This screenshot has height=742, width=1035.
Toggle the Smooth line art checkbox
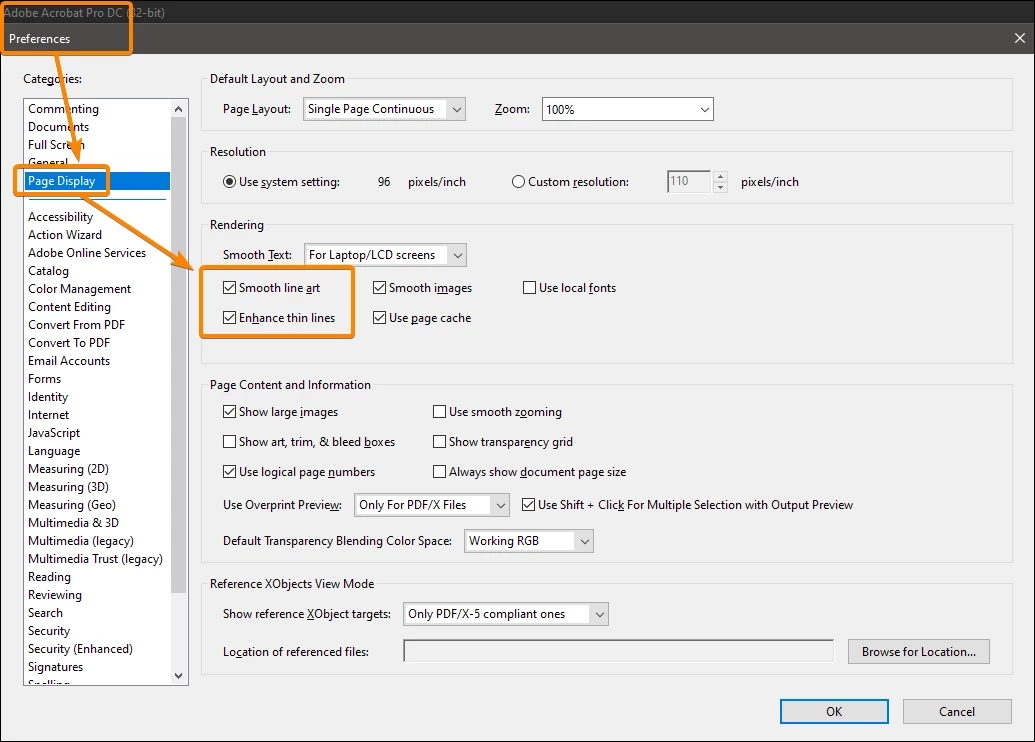[x=229, y=287]
